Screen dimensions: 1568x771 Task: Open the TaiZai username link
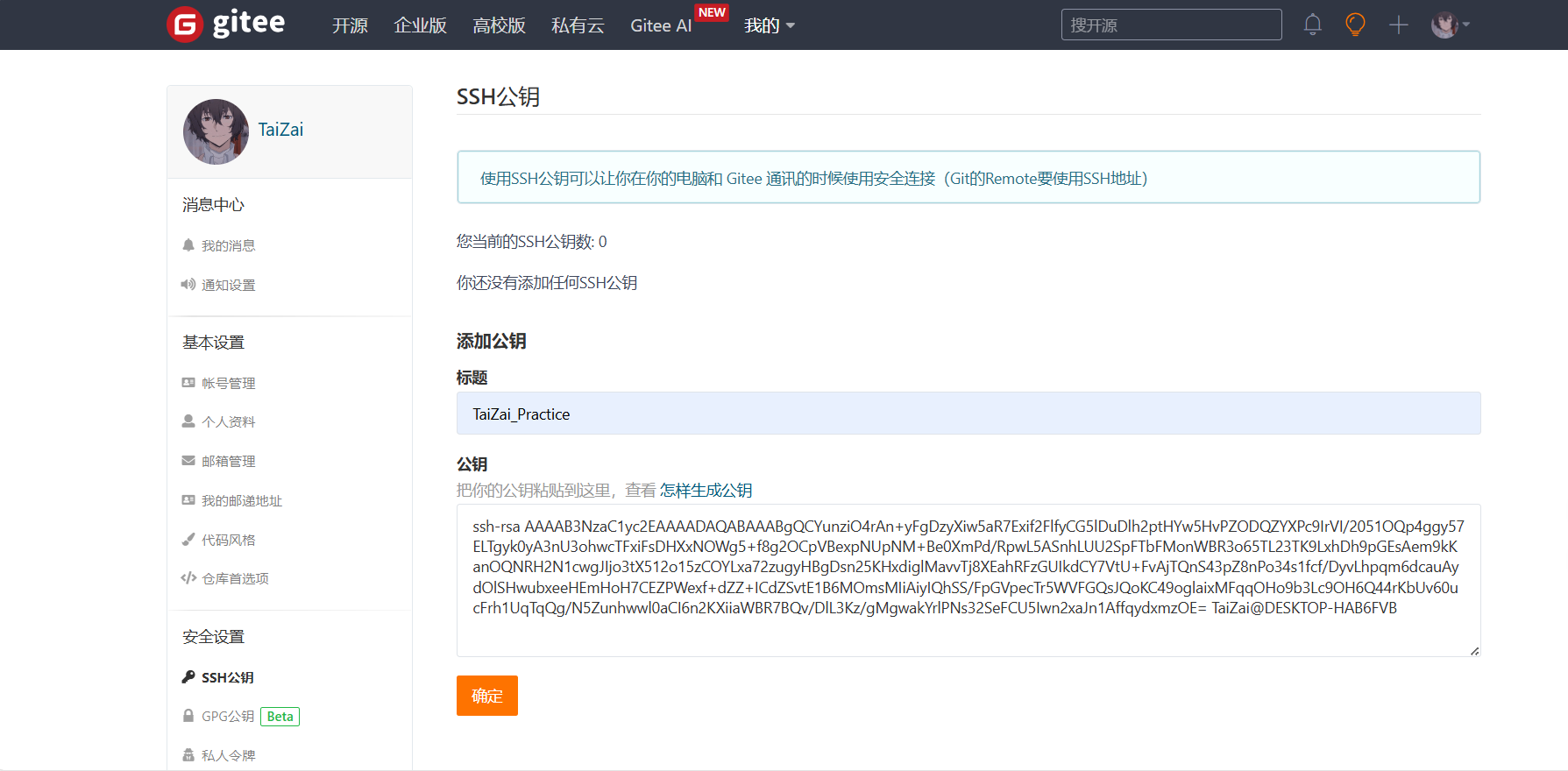click(280, 130)
